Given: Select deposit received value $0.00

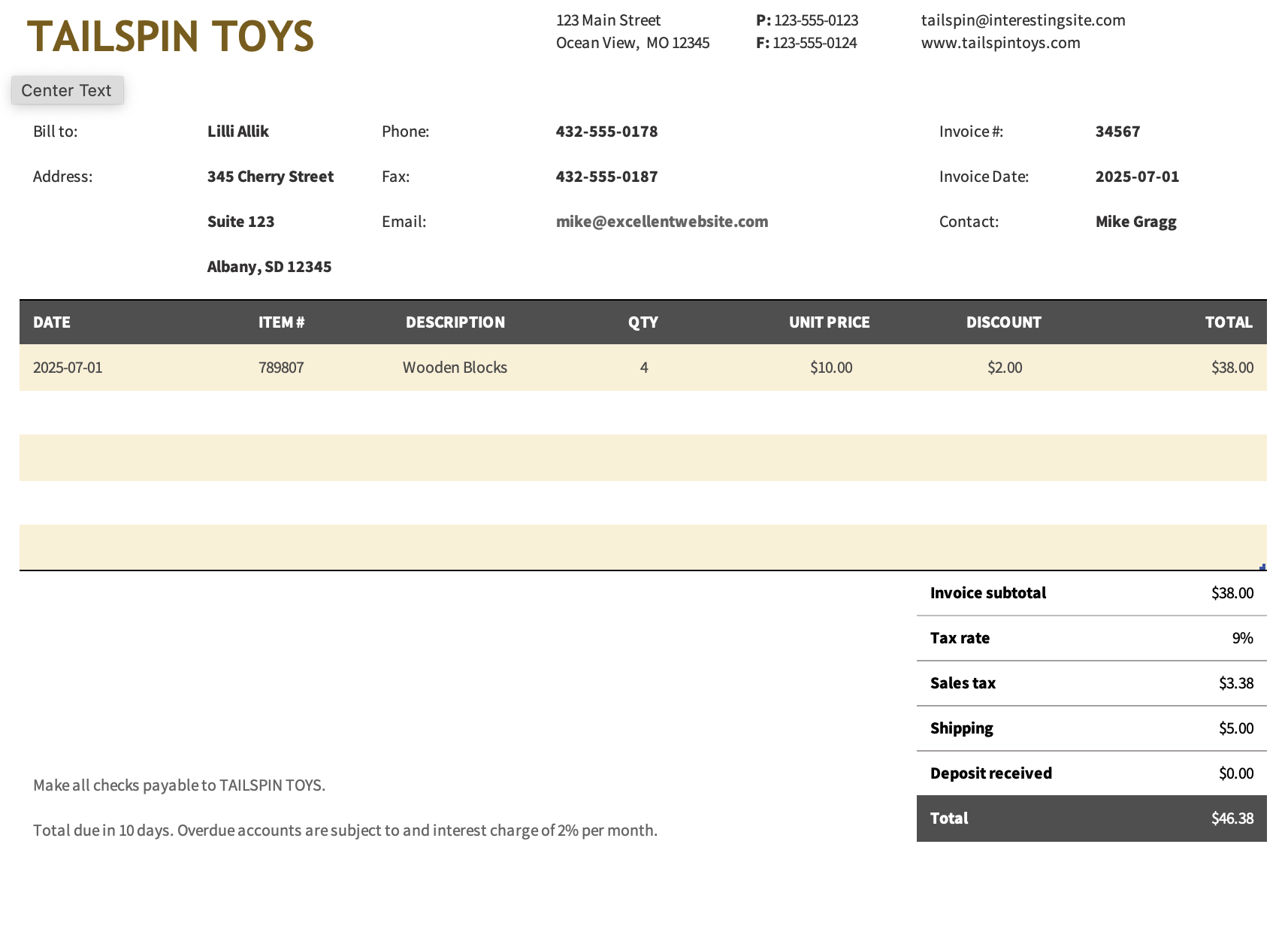Looking at the screenshot, I should point(1236,773).
